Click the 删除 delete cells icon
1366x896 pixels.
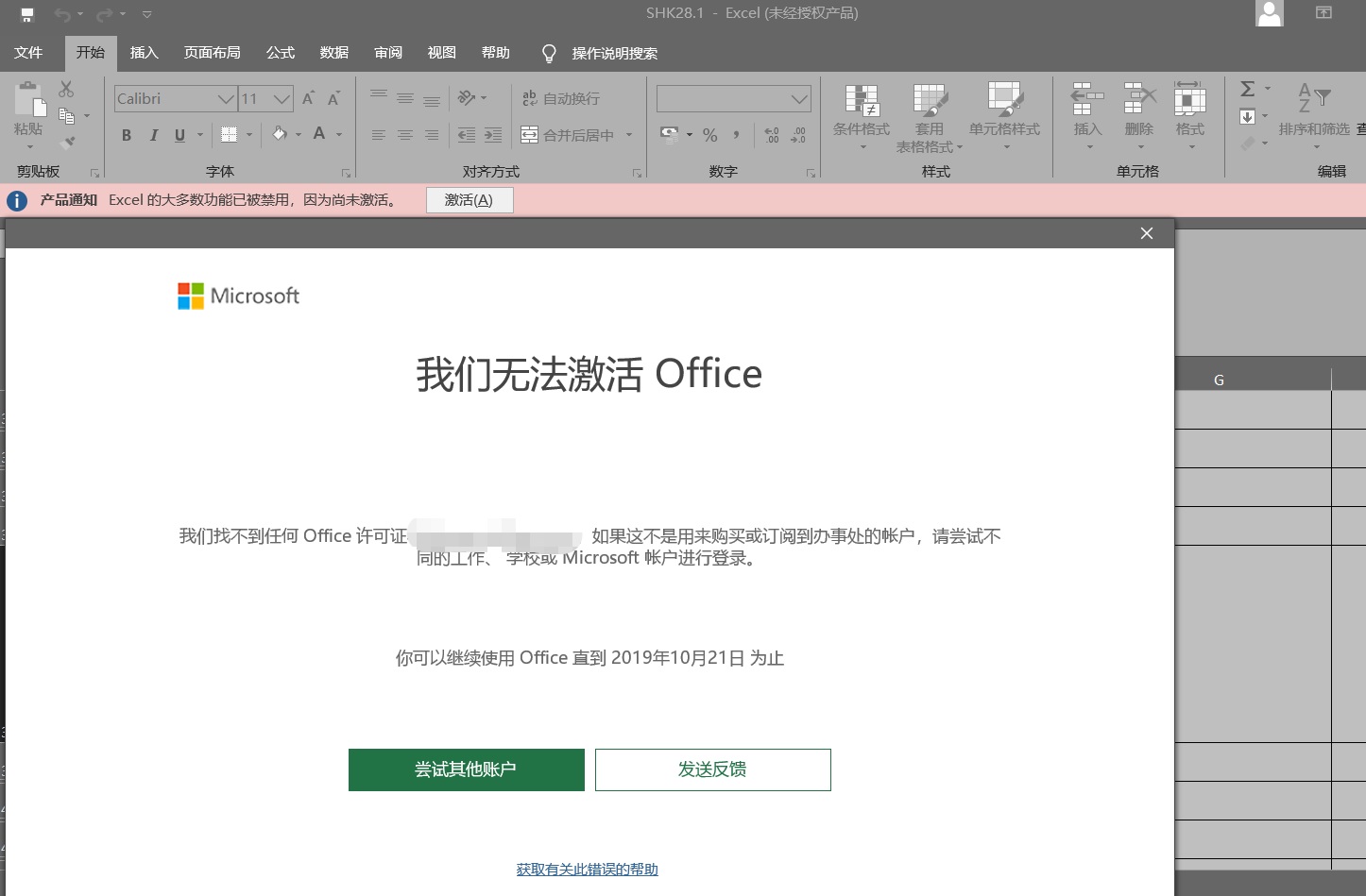pyautogui.click(x=1139, y=97)
